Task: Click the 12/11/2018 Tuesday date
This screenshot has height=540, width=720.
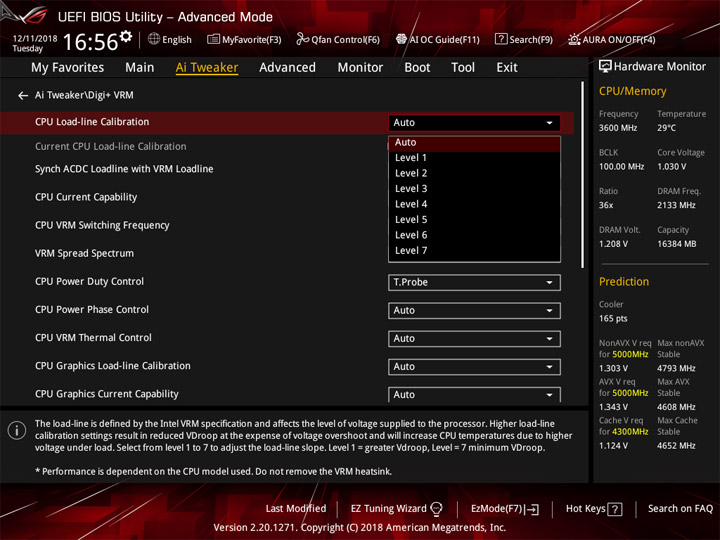Action: 34,43
